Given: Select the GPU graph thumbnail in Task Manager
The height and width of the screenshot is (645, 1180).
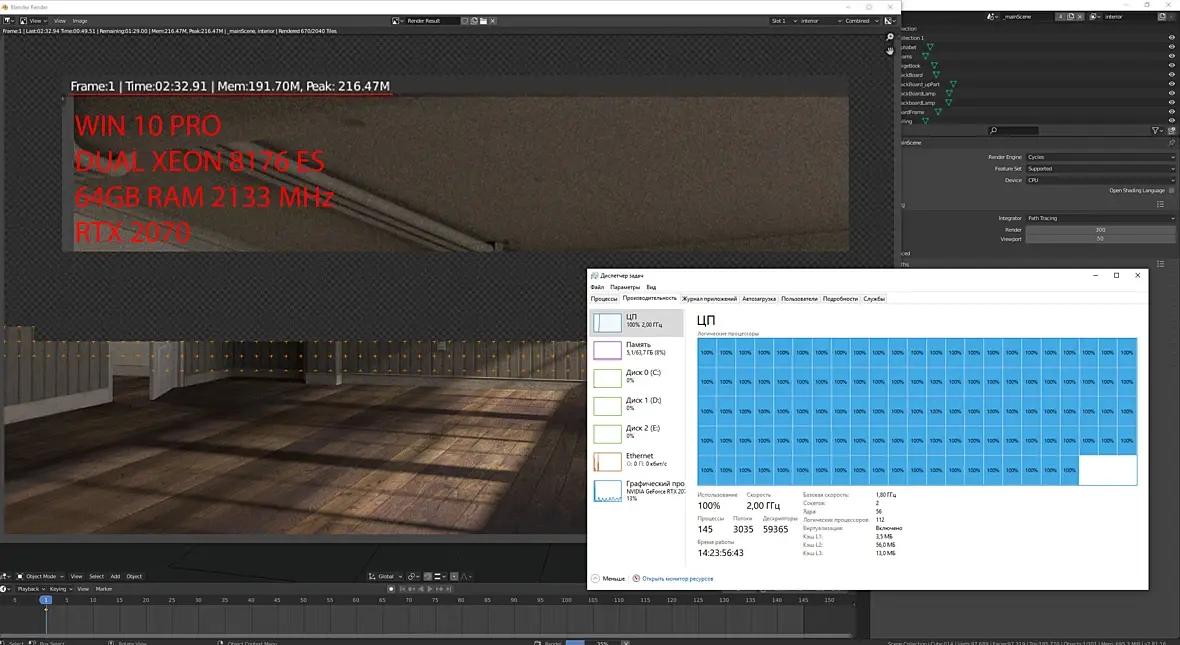Looking at the screenshot, I should (607, 491).
